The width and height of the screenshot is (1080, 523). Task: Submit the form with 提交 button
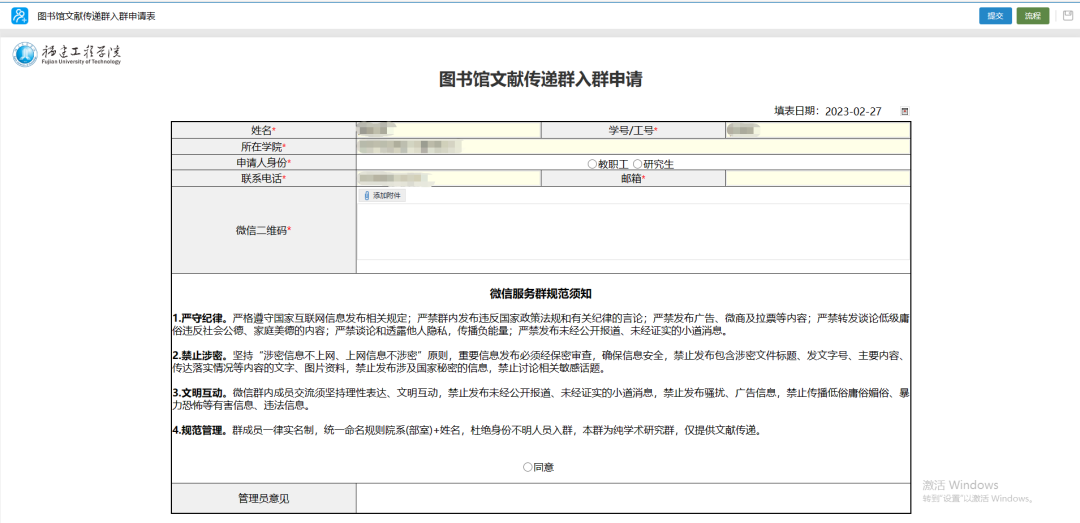coord(995,16)
